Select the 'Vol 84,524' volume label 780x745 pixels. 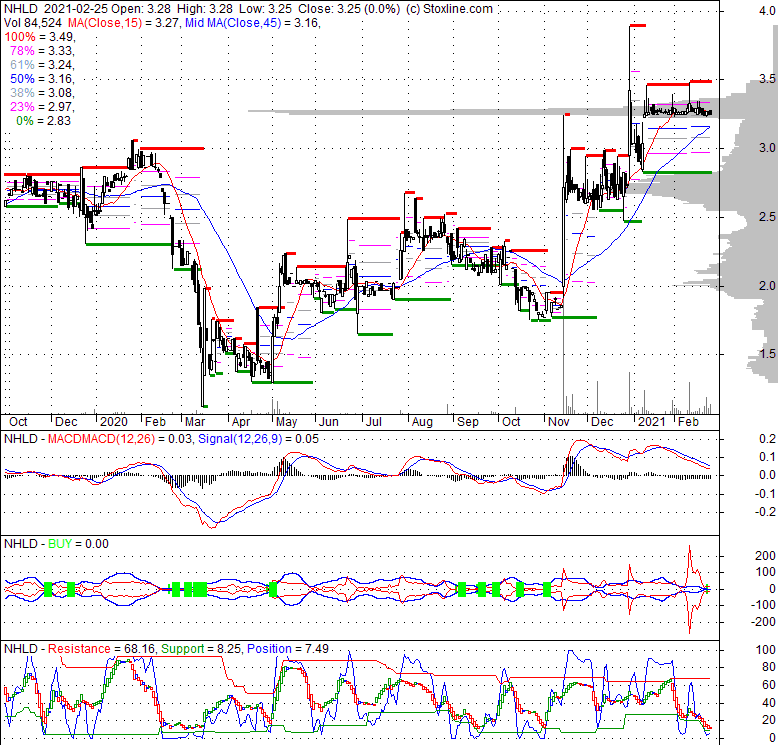tap(33, 22)
